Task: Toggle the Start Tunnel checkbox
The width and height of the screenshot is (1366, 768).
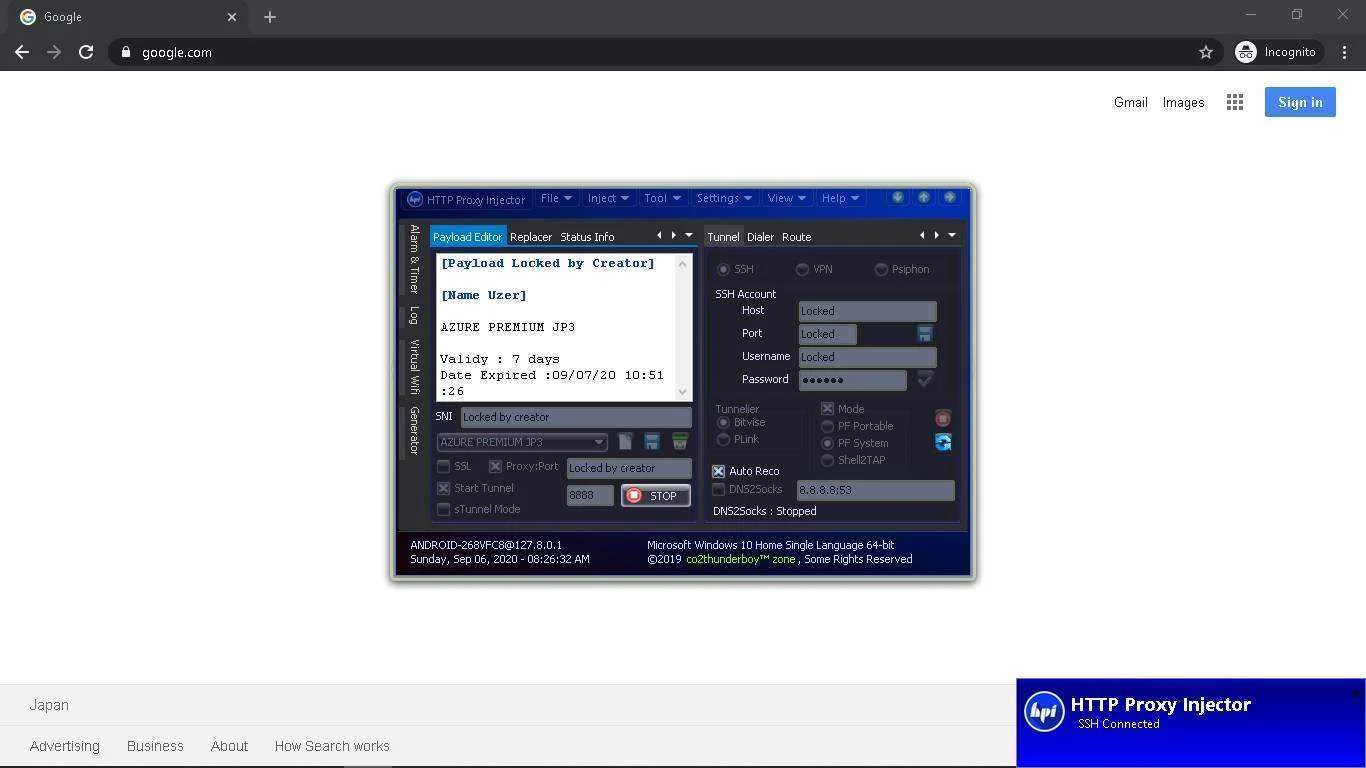Action: [x=444, y=488]
